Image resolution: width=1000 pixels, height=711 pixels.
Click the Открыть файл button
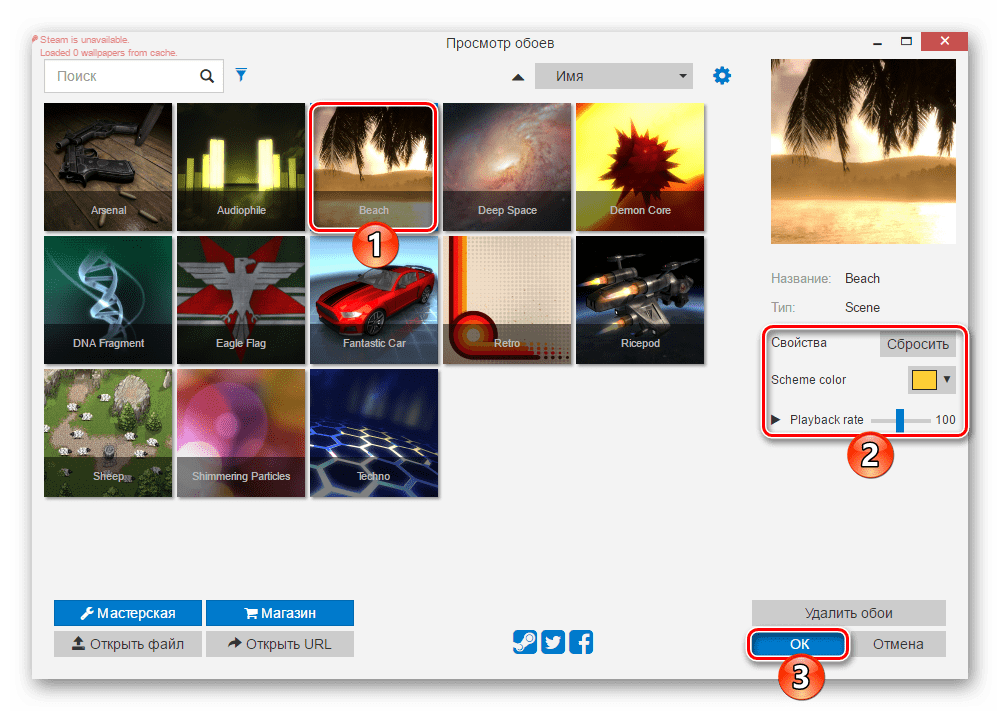(x=128, y=644)
